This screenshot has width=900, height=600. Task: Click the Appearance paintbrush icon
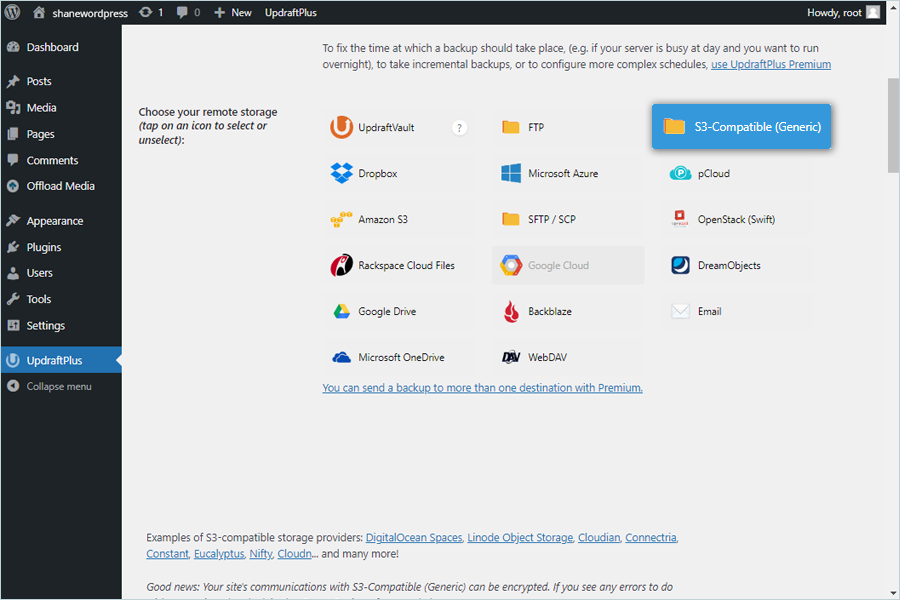(13, 220)
